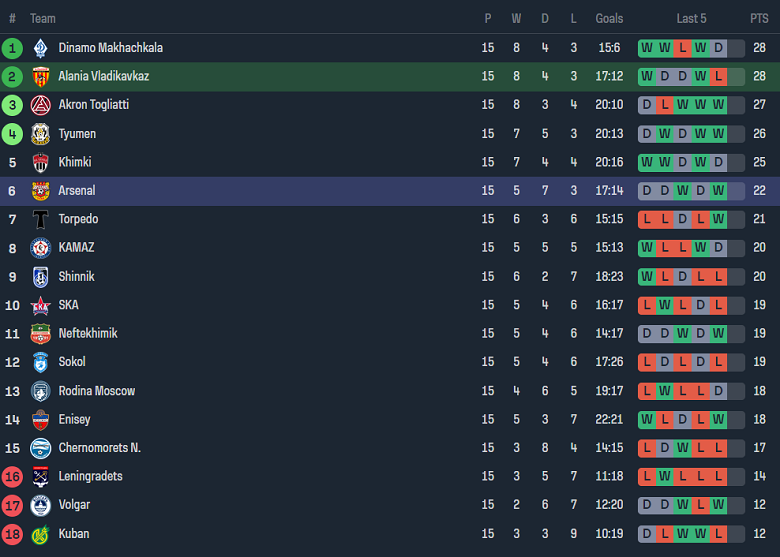The height and width of the screenshot is (557, 780).
Task: Open the Khimki team page link
Action: (x=75, y=162)
